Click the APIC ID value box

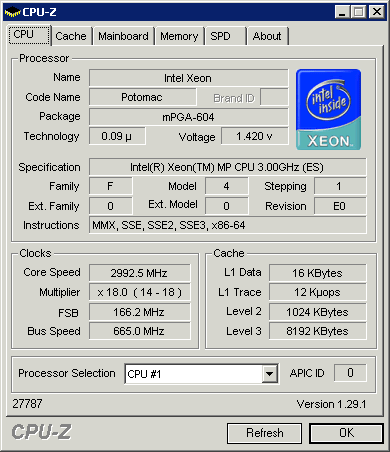pyautogui.click(x=350, y=373)
